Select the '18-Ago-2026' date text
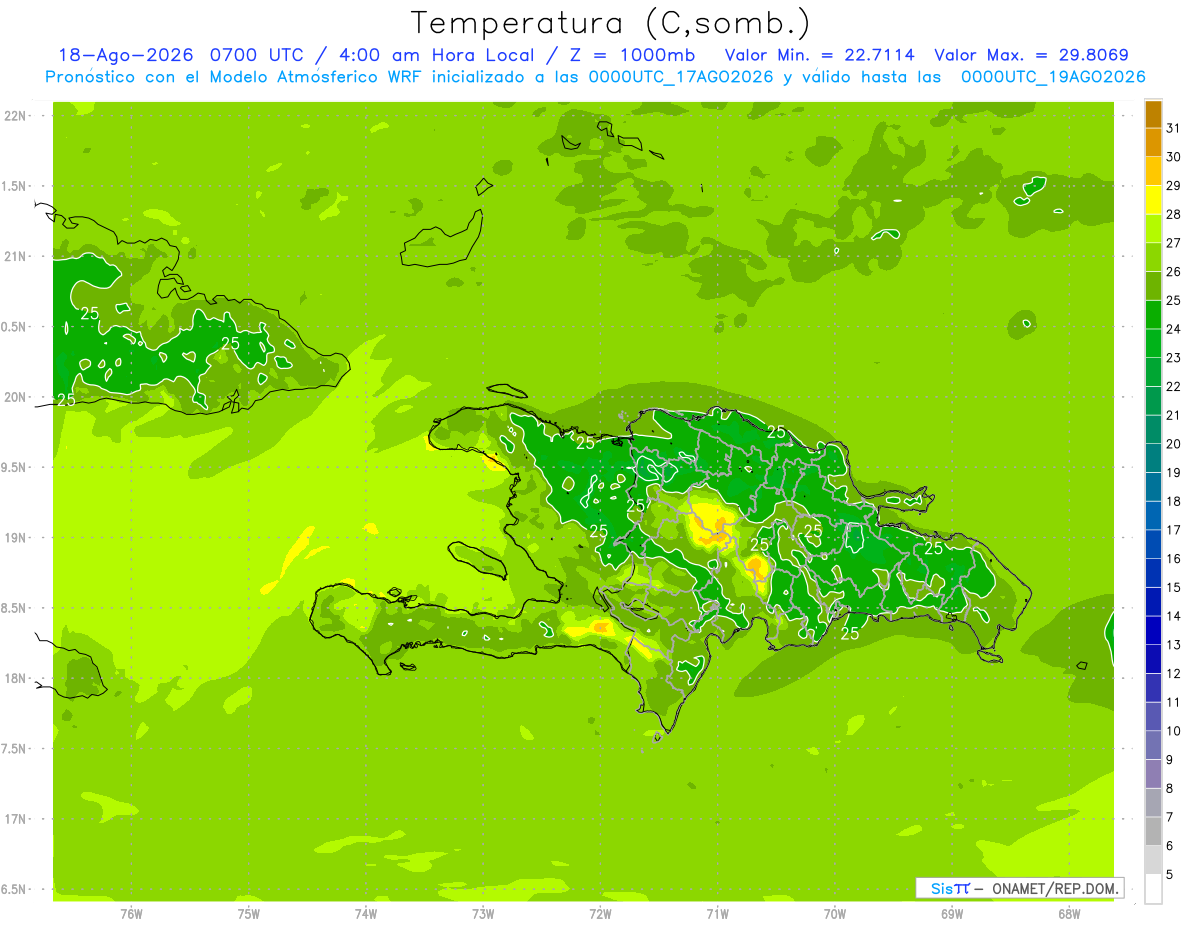This screenshot has height=927, width=1200. [128, 55]
